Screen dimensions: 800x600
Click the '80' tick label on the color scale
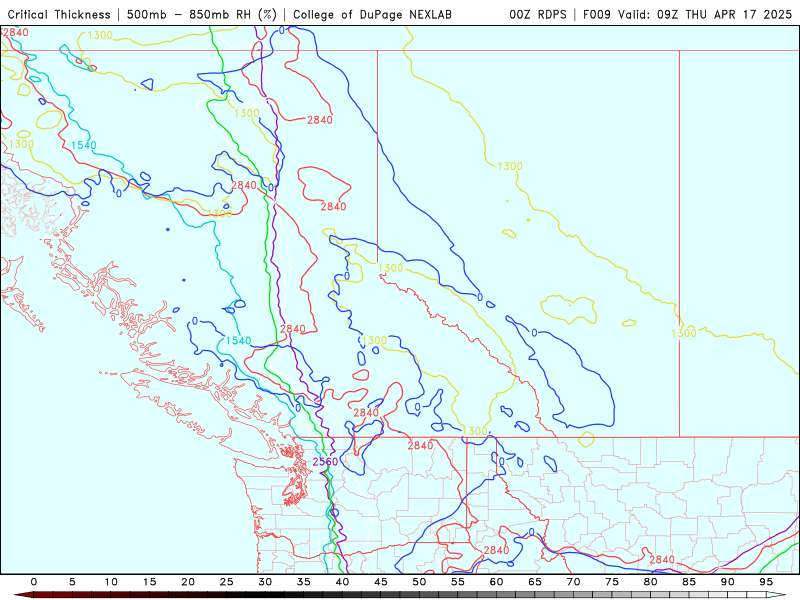click(x=651, y=582)
